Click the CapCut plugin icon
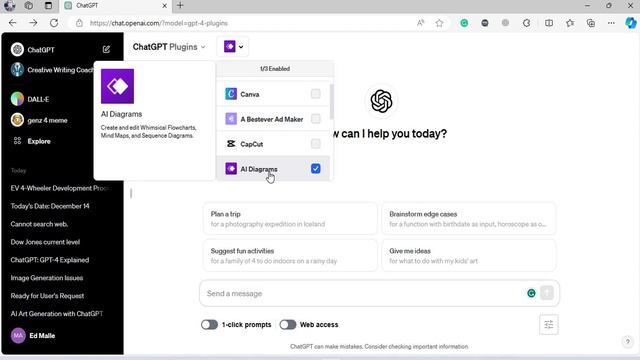This screenshot has height=360, width=640. [231, 144]
